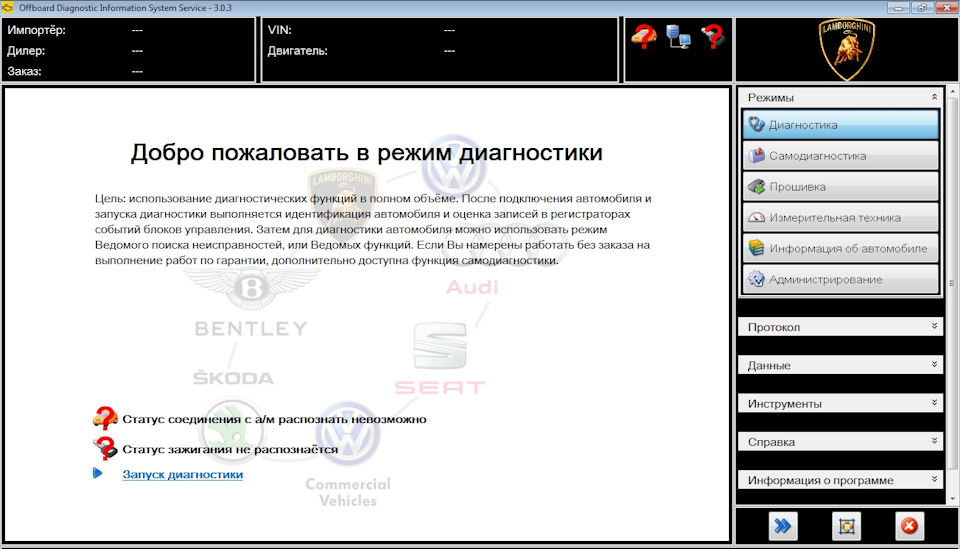Open Информация об автомобиле mode
The width and height of the screenshot is (960, 549).
coord(840,248)
